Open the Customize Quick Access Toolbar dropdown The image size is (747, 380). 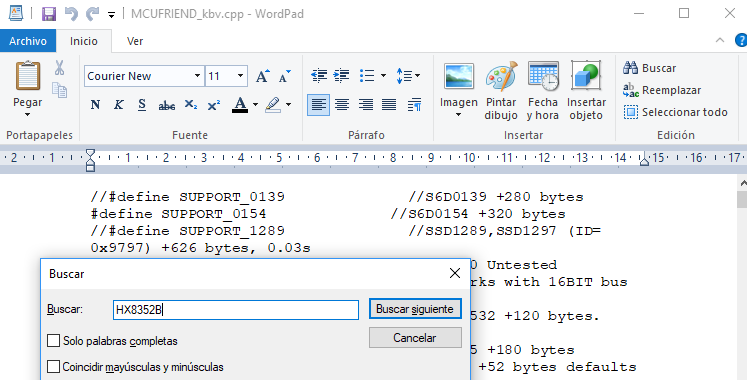(111, 15)
